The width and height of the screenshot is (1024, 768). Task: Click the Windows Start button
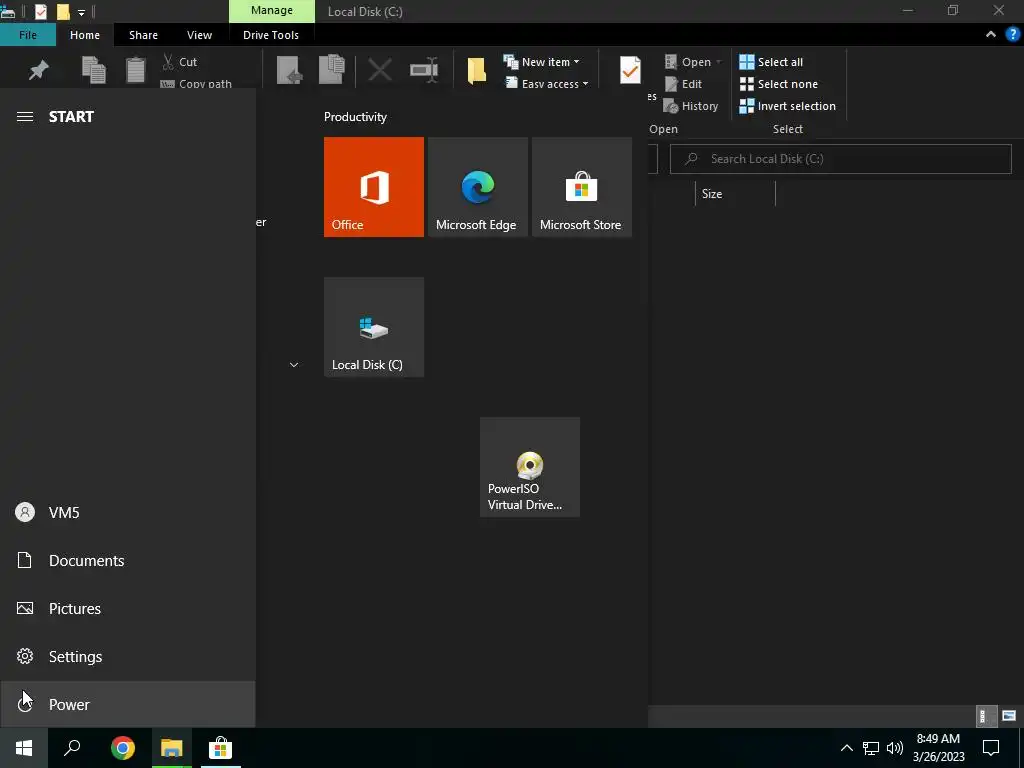tap(24, 748)
